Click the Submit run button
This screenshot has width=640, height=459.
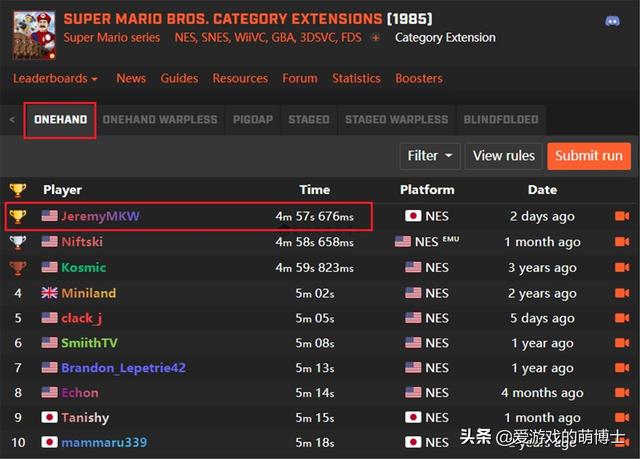coord(589,156)
